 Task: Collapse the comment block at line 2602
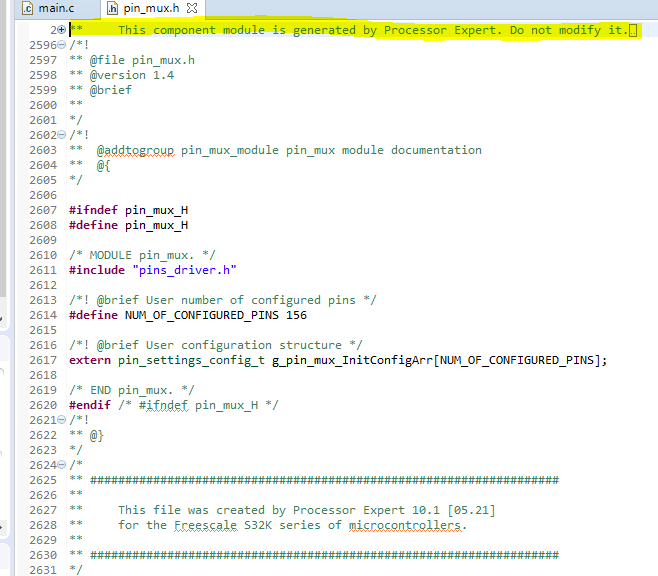pos(61,135)
